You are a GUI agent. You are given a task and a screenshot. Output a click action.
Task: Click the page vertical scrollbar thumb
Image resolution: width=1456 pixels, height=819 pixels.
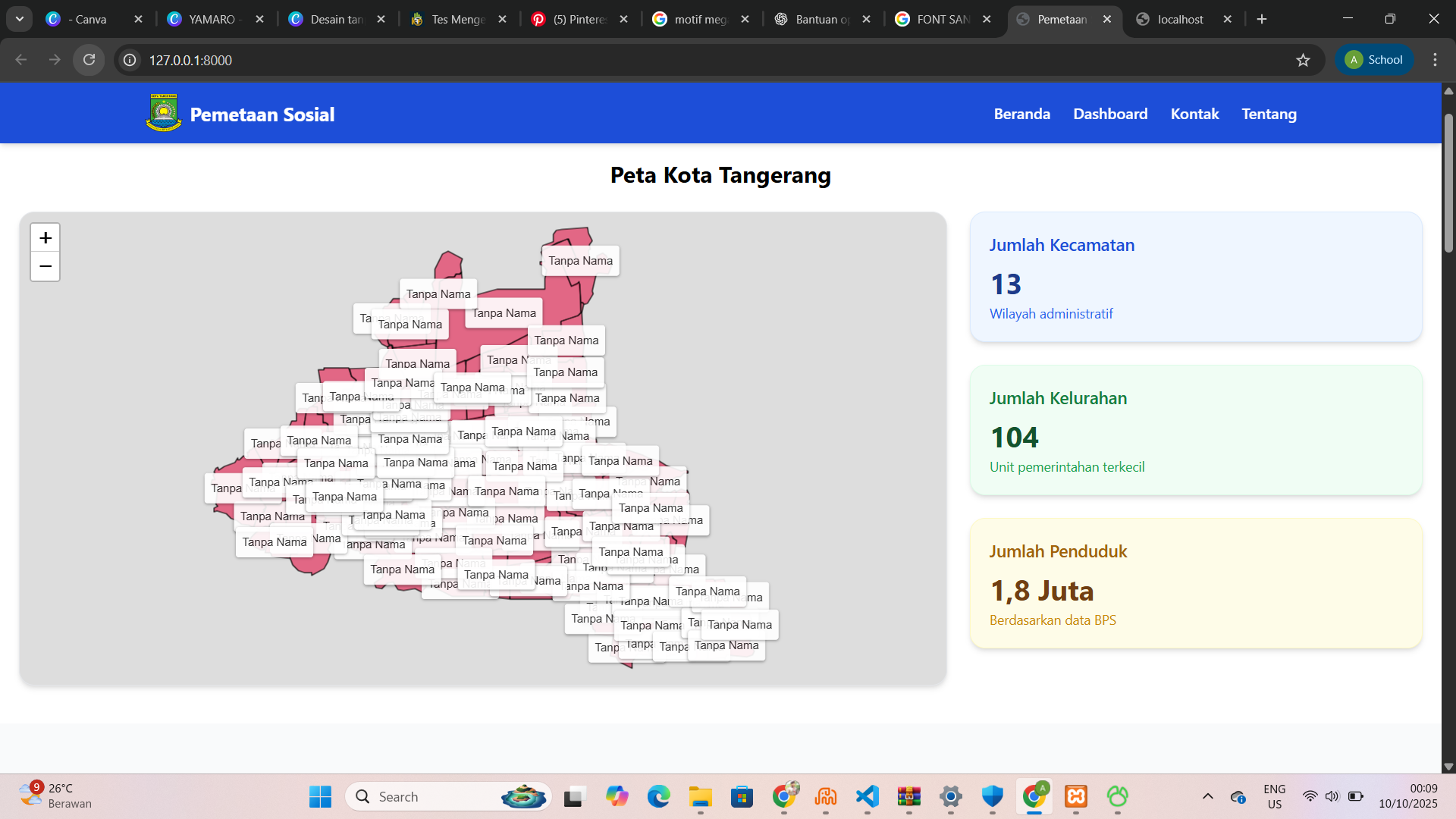[x=1448, y=182]
